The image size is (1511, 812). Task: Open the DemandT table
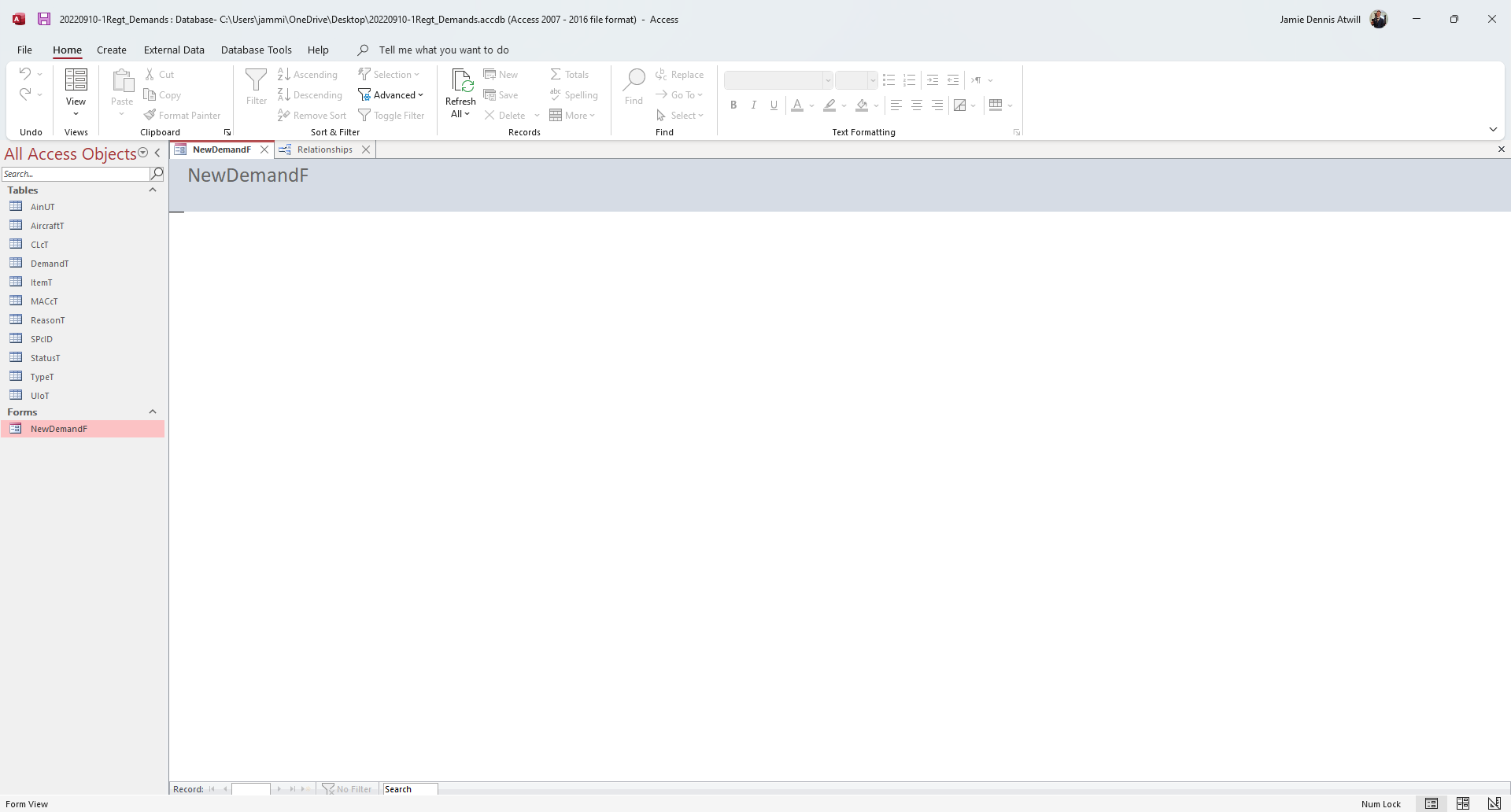(x=50, y=264)
